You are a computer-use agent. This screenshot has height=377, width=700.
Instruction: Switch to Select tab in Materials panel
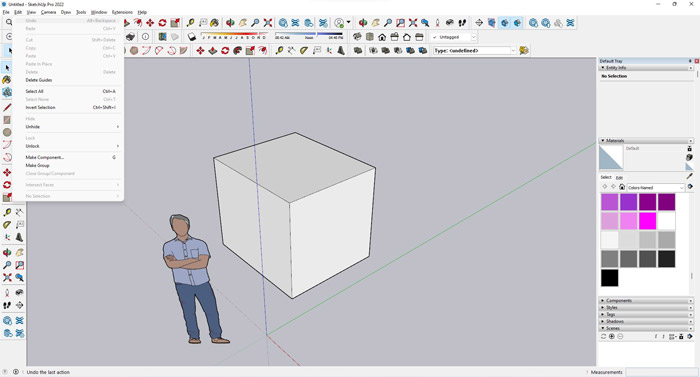coord(606,177)
